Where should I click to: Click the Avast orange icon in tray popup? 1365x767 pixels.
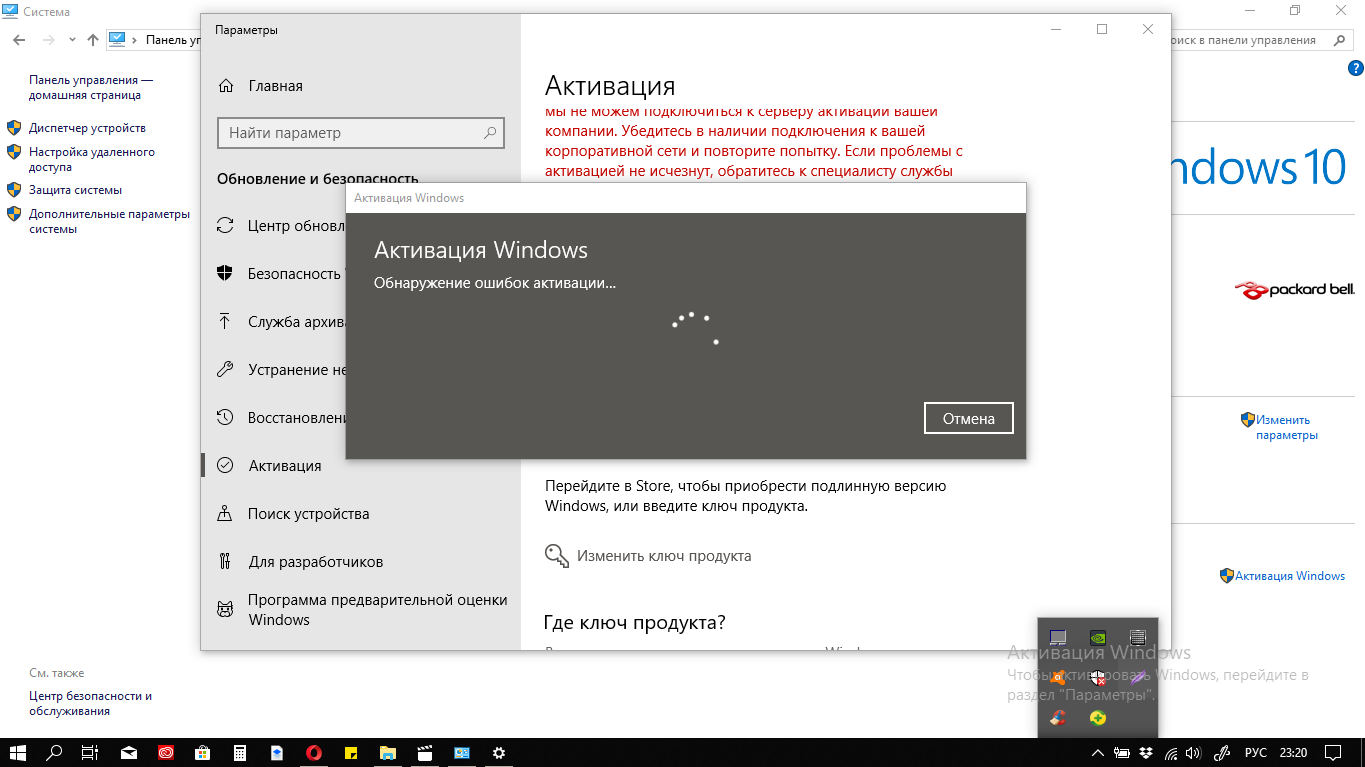click(x=1058, y=677)
